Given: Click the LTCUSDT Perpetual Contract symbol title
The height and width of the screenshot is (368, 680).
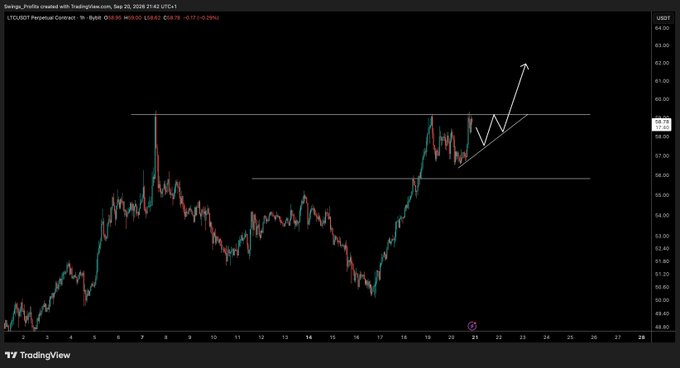Looking at the screenshot, I should (x=40, y=18).
